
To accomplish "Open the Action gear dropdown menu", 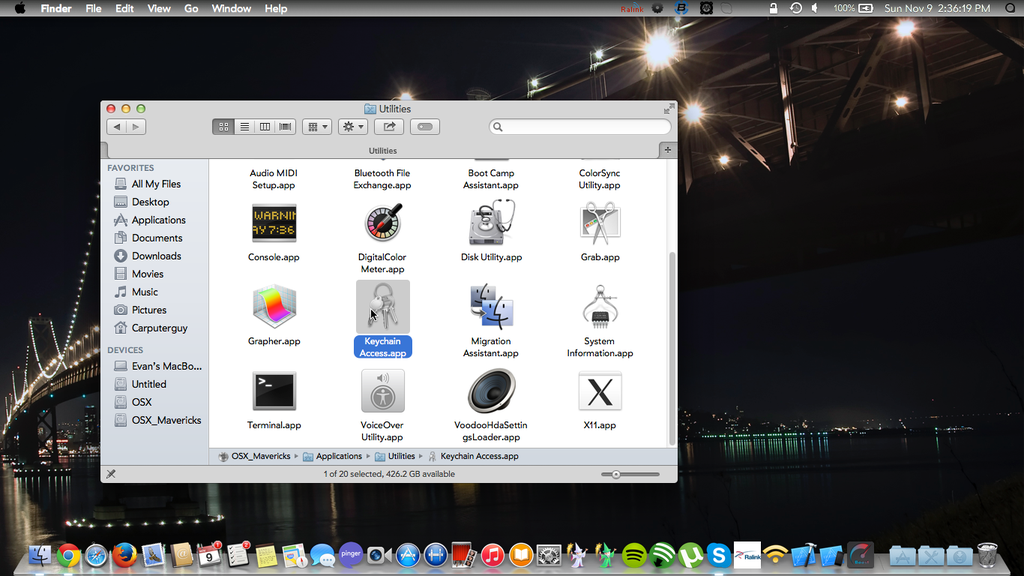I will point(353,127).
